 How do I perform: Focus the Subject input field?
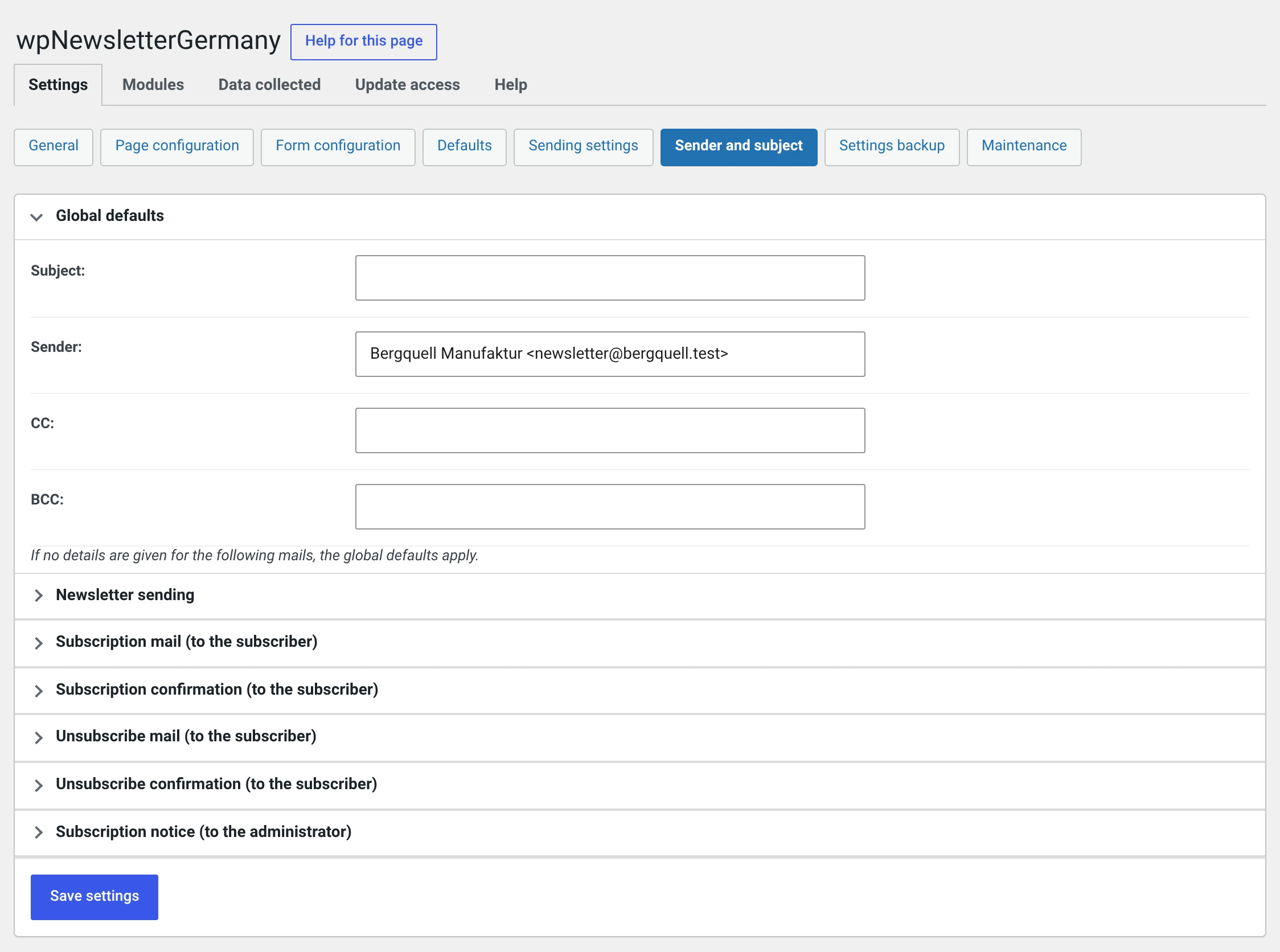tap(610, 278)
